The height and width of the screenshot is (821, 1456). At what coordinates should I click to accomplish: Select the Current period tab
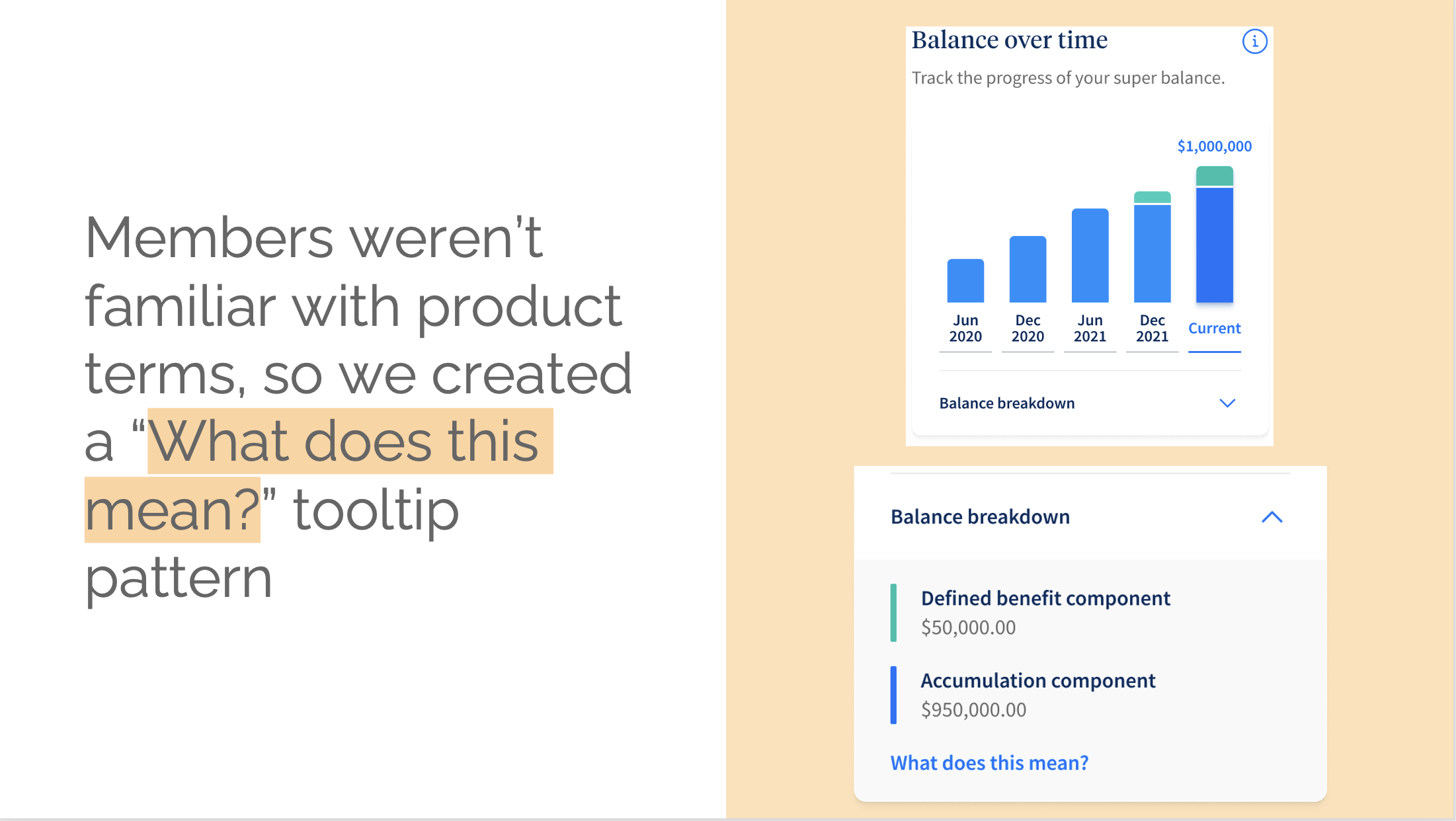(1214, 329)
